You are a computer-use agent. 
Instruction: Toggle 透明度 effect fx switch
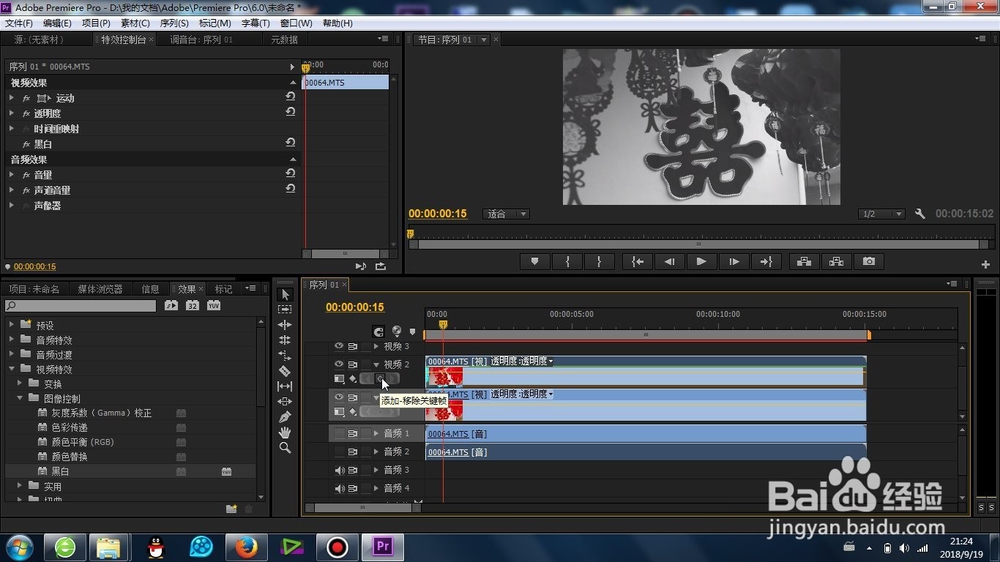point(26,114)
